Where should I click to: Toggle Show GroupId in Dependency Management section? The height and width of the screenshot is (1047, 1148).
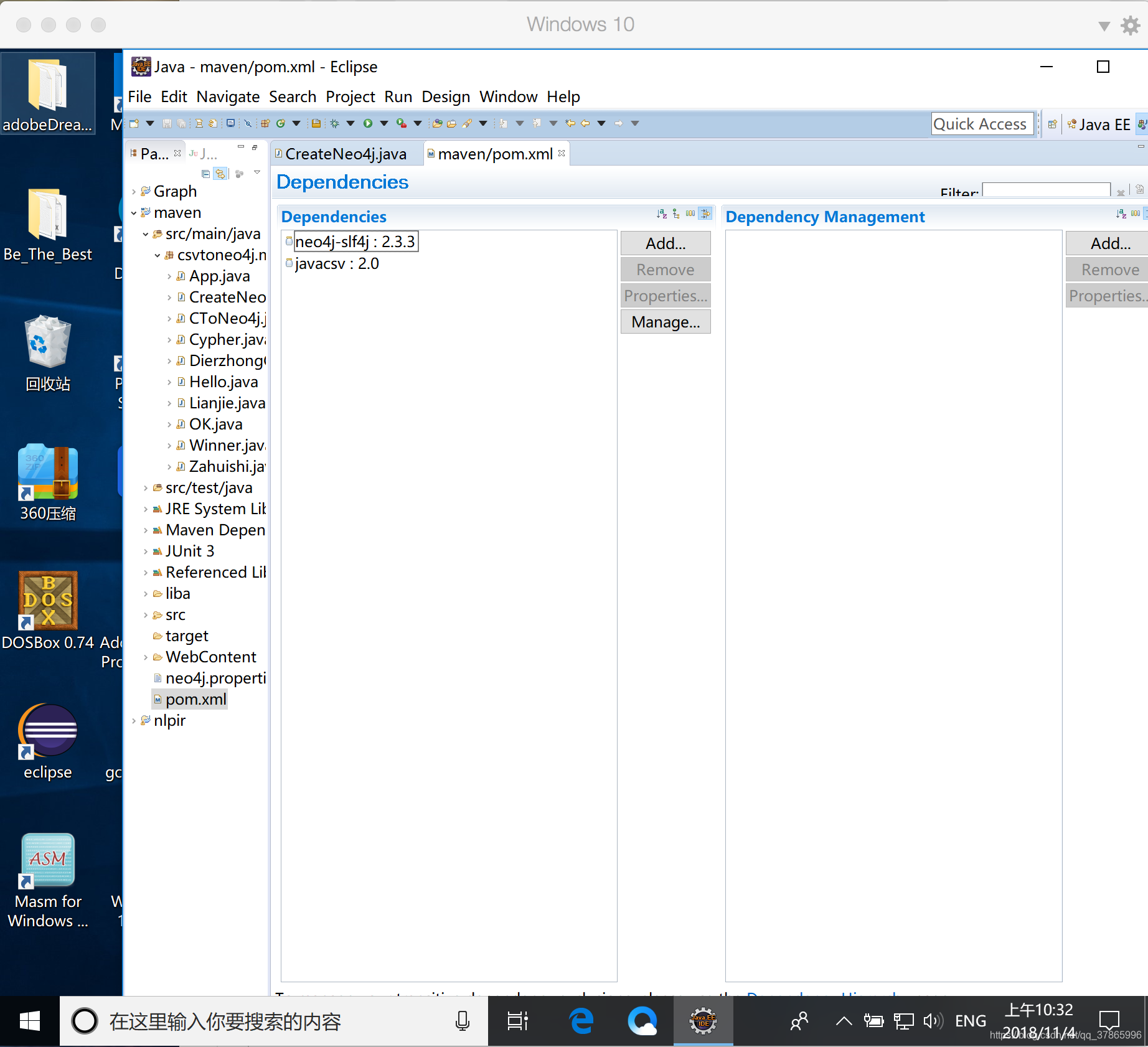click(1136, 214)
